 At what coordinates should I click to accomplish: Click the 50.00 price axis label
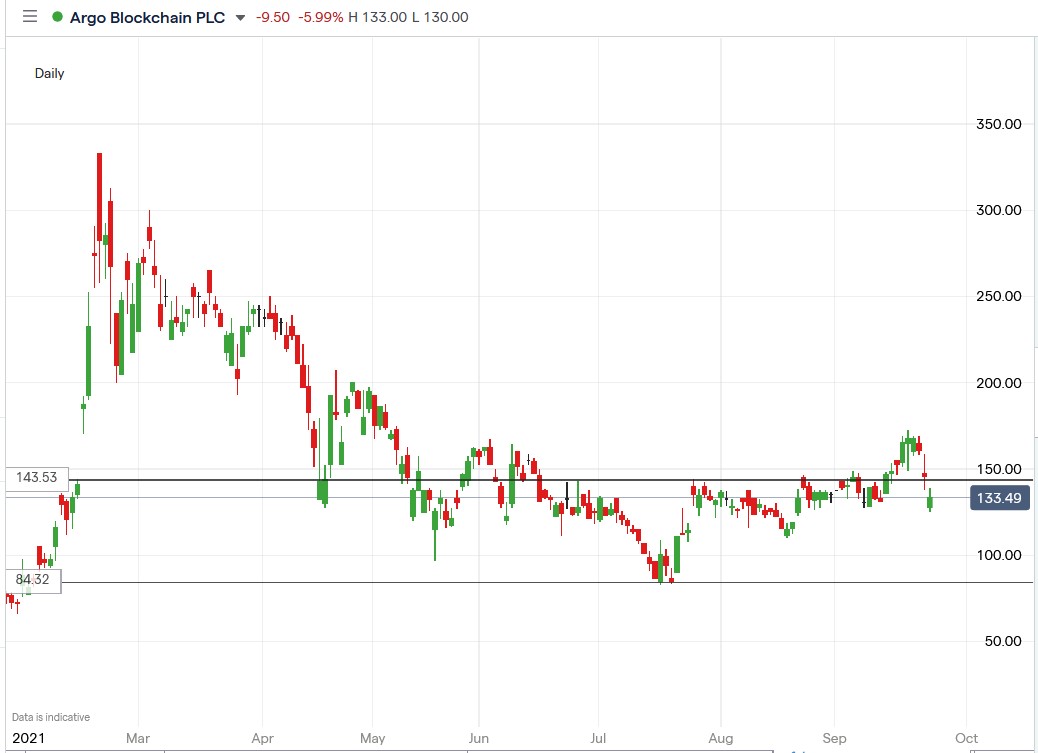click(x=1003, y=641)
